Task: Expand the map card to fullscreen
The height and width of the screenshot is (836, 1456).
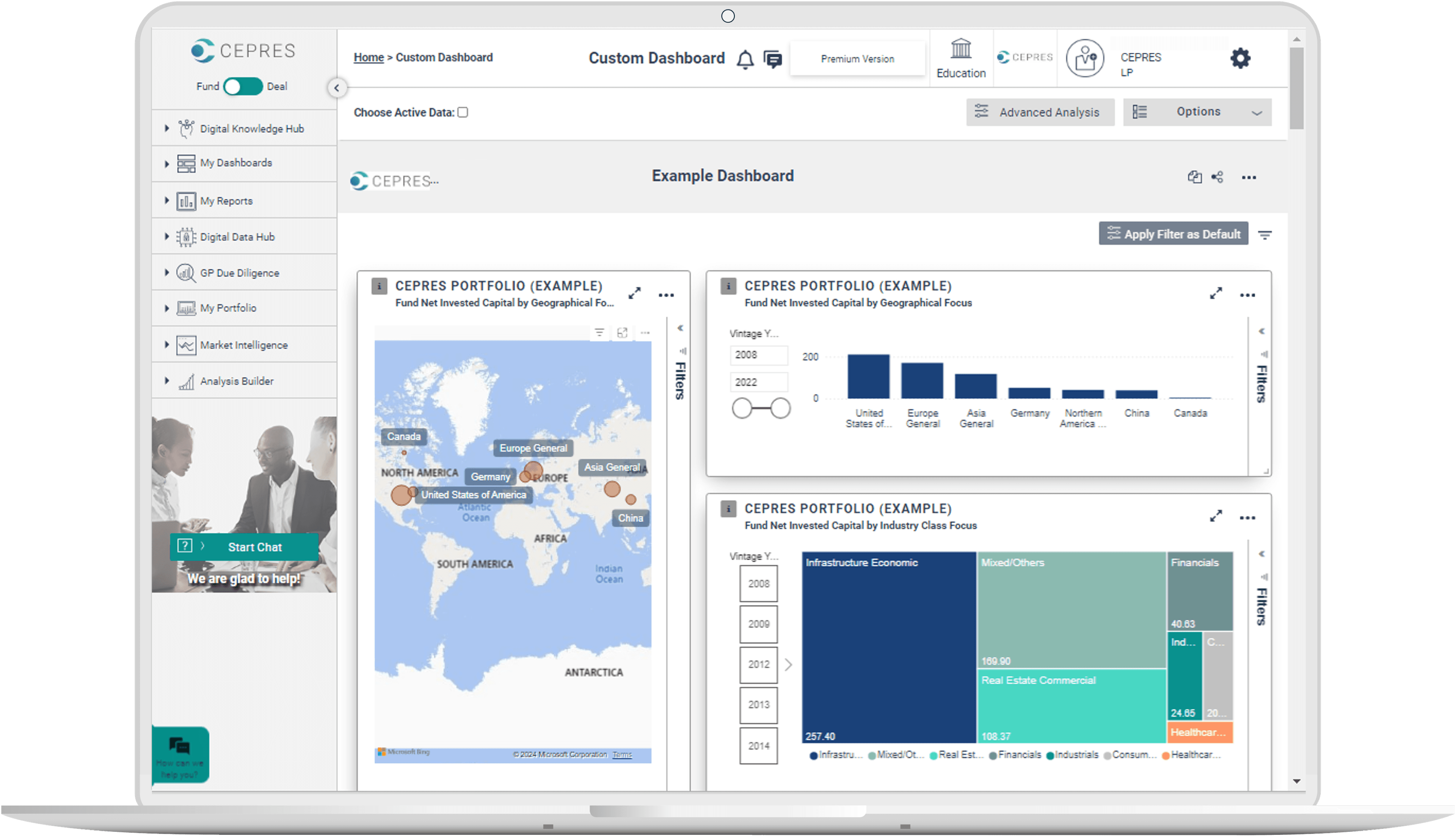Action: tap(634, 293)
